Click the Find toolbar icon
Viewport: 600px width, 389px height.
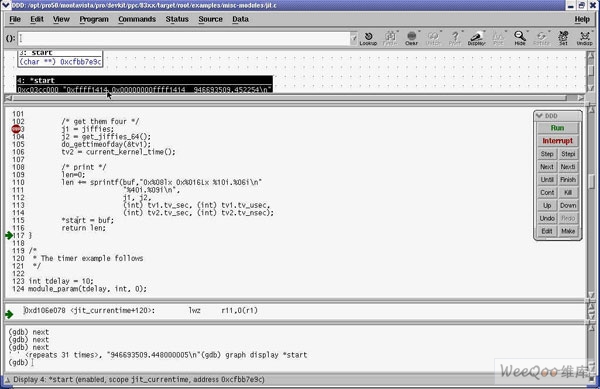pyautogui.click(x=390, y=38)
